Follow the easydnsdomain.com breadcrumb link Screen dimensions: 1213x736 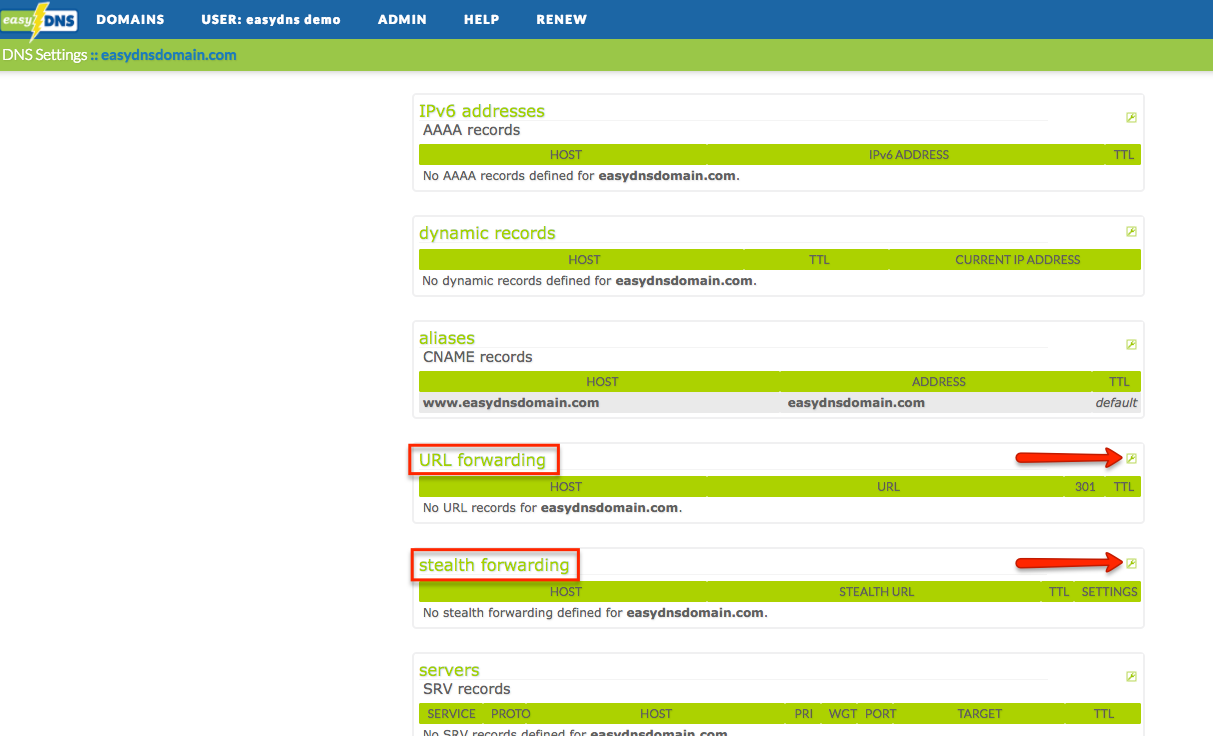click(x=169, y=55)
